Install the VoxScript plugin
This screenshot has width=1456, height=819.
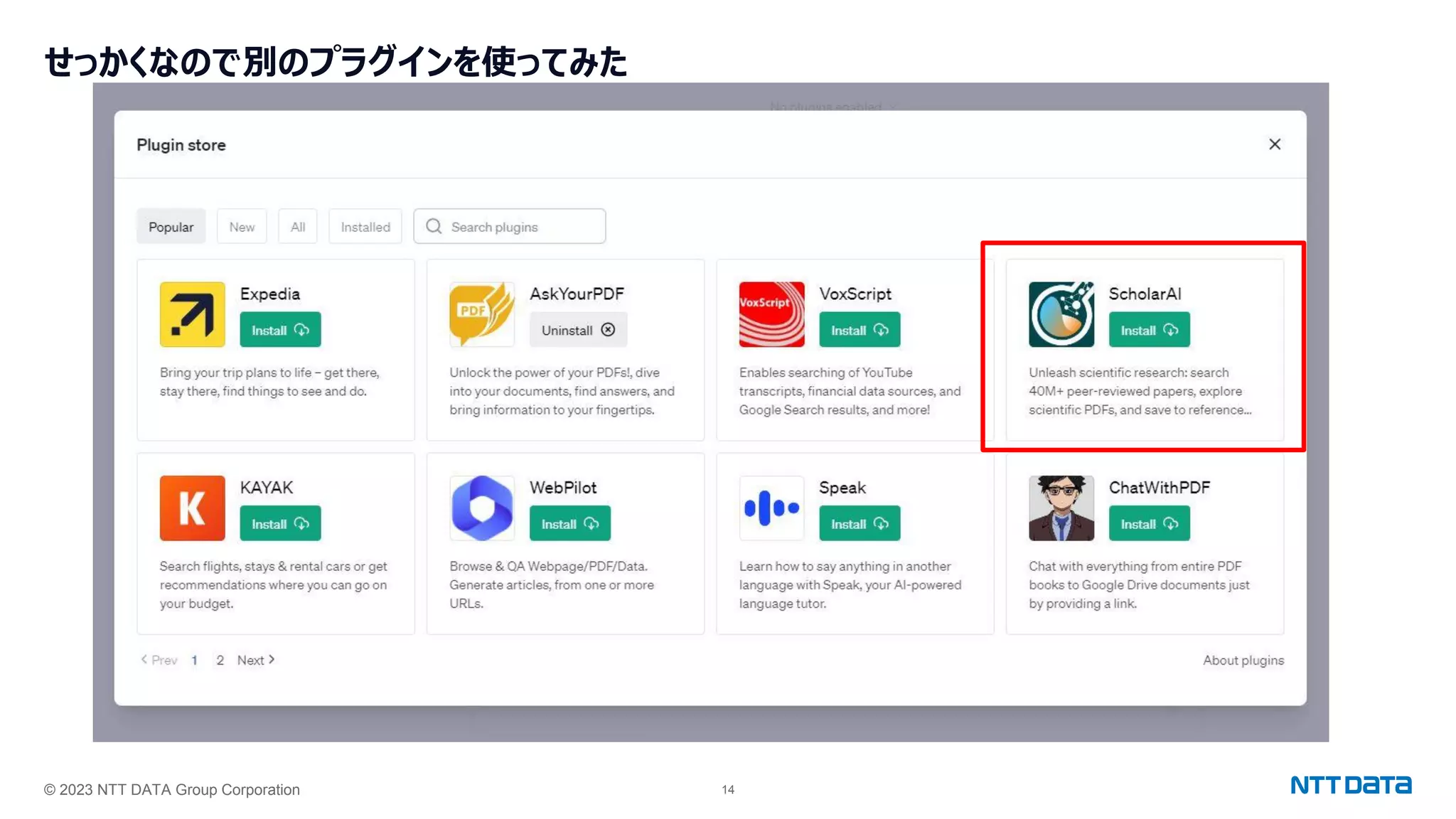[x=860, y=330]
